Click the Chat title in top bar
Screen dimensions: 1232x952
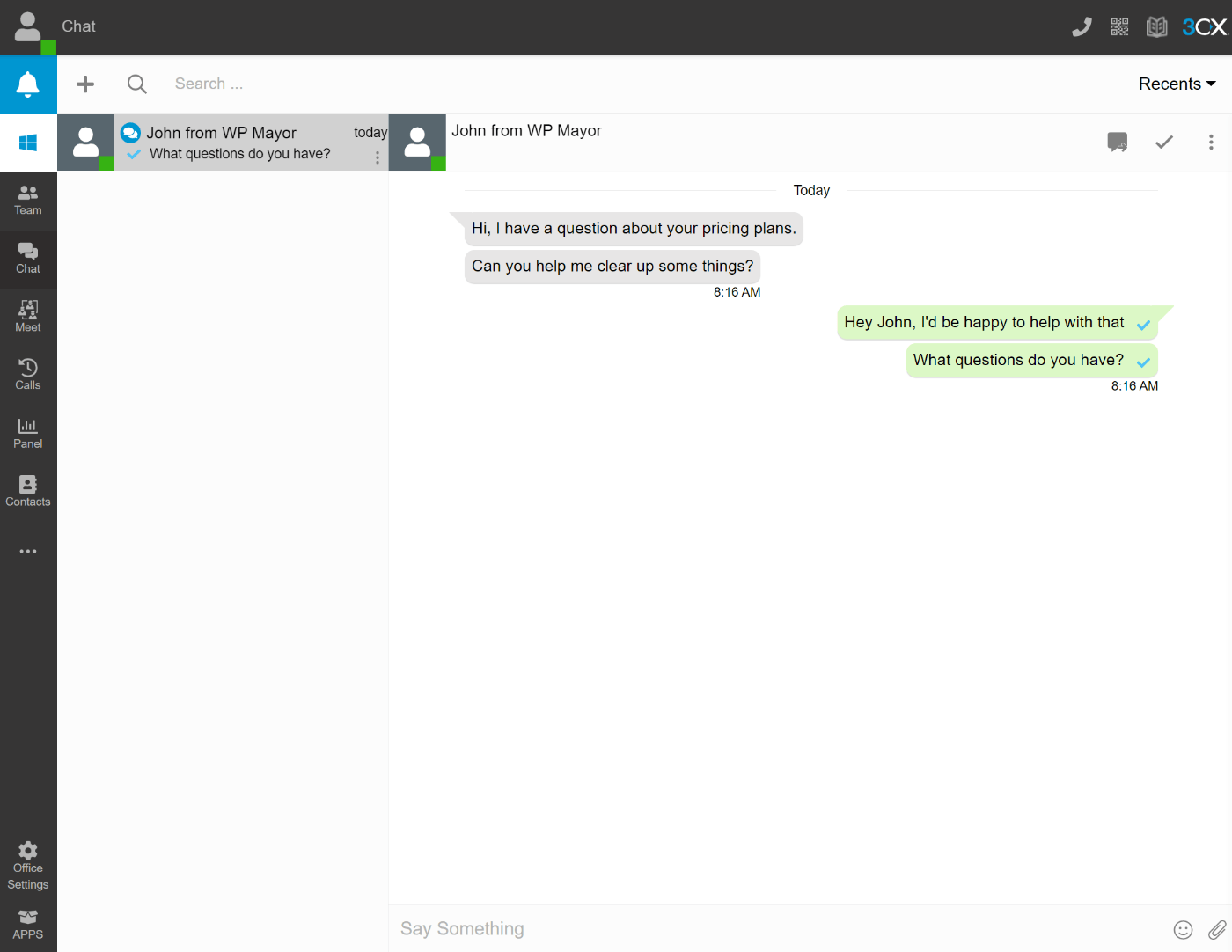coord(78,26)
